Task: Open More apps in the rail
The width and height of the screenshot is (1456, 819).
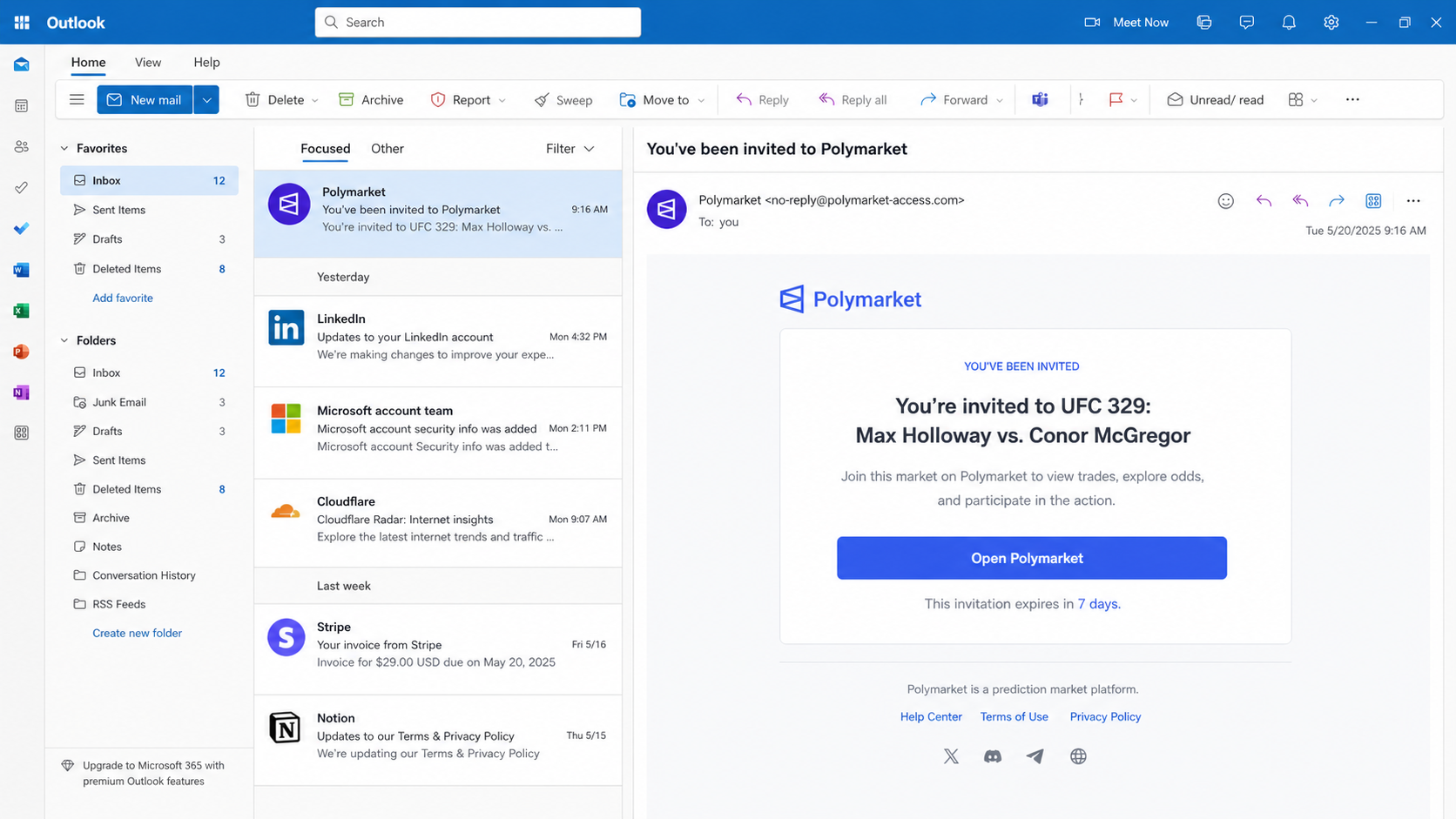Action: 22,433
